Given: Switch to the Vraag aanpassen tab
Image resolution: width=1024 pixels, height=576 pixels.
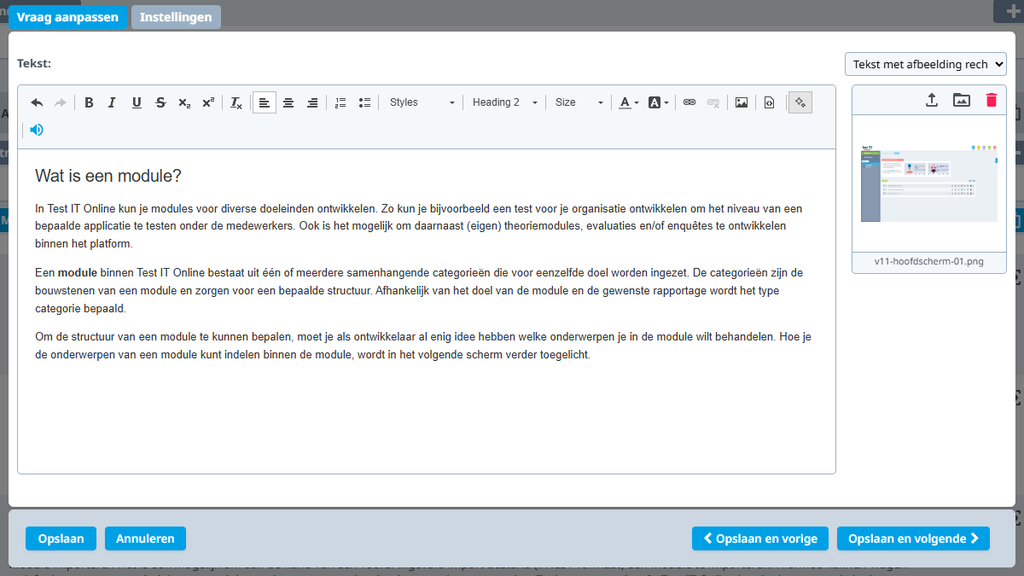Looking at the screenshot, I should point(67,17).
